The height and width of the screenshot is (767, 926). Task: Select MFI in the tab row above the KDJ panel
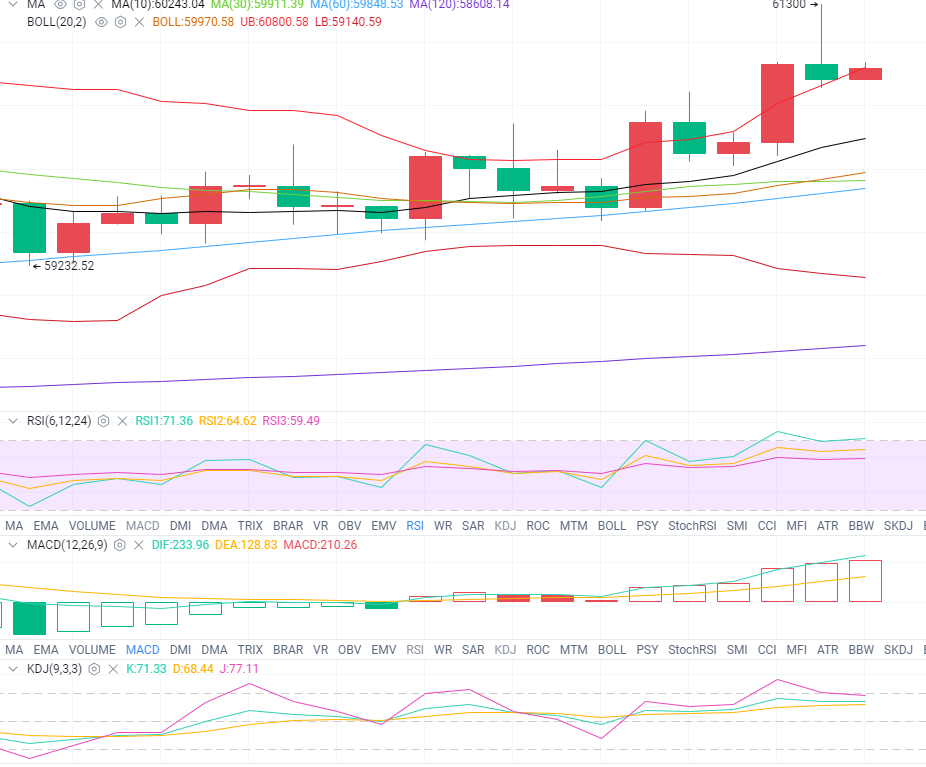pos(797,650)
